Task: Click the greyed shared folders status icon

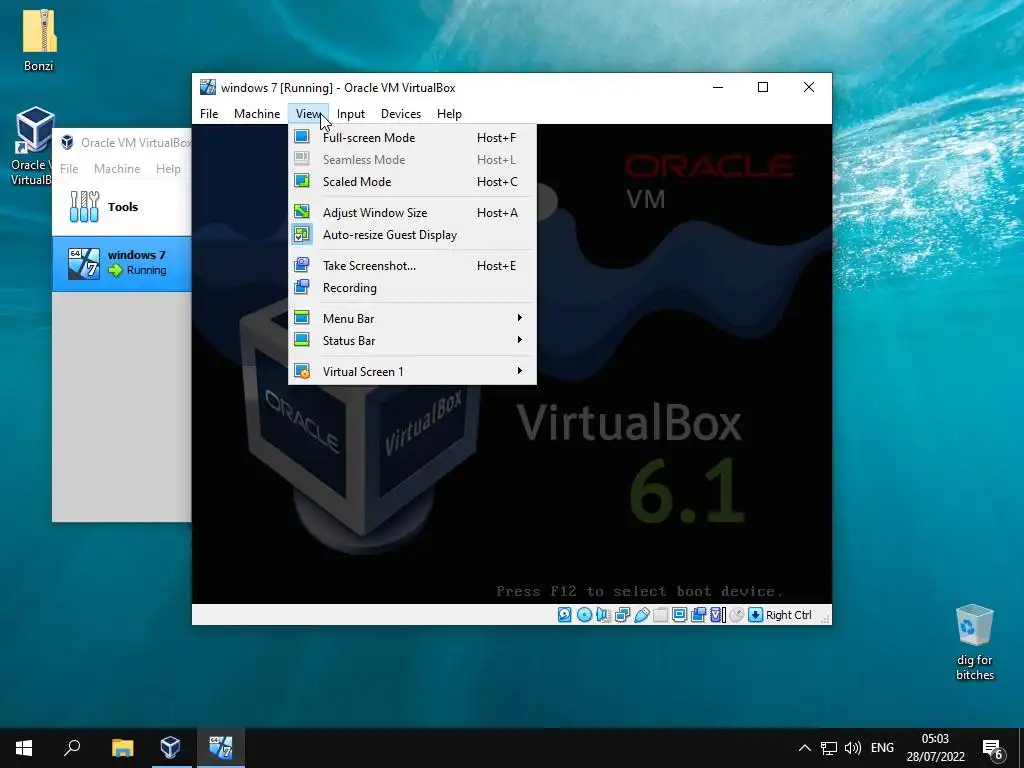Action: point(660,615)
